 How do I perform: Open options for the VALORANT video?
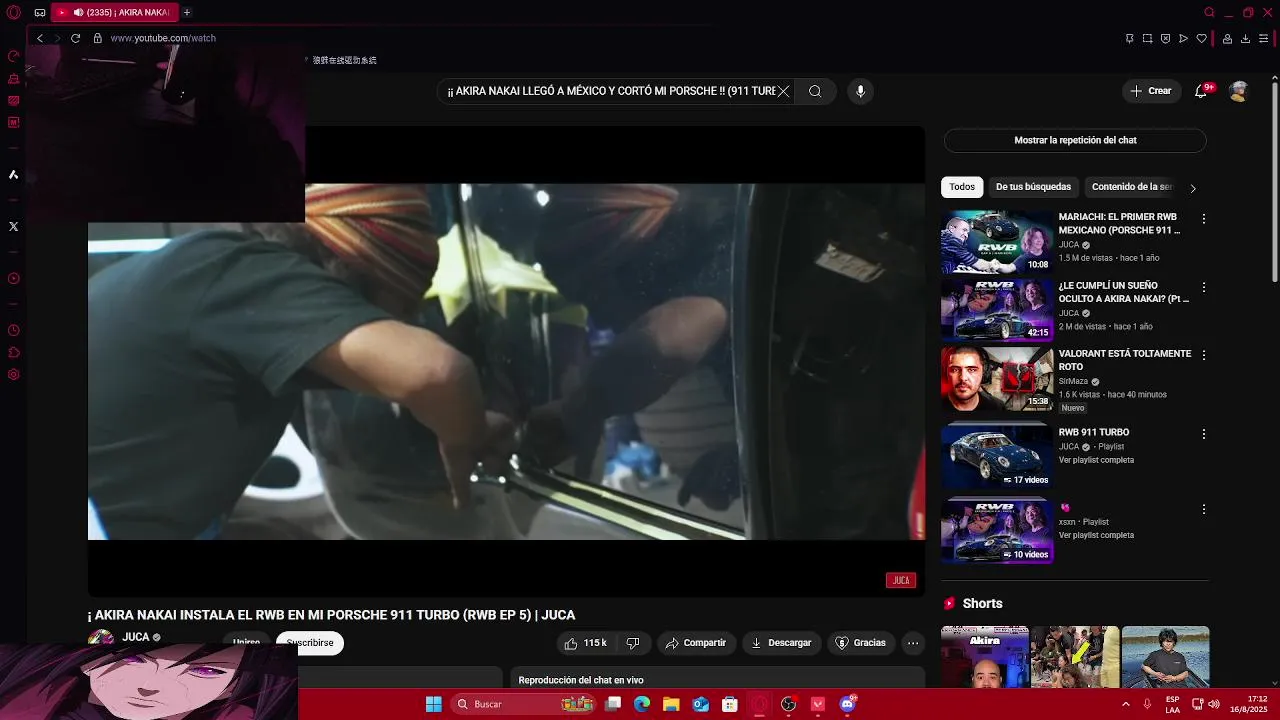click(x=1204, y=355)
